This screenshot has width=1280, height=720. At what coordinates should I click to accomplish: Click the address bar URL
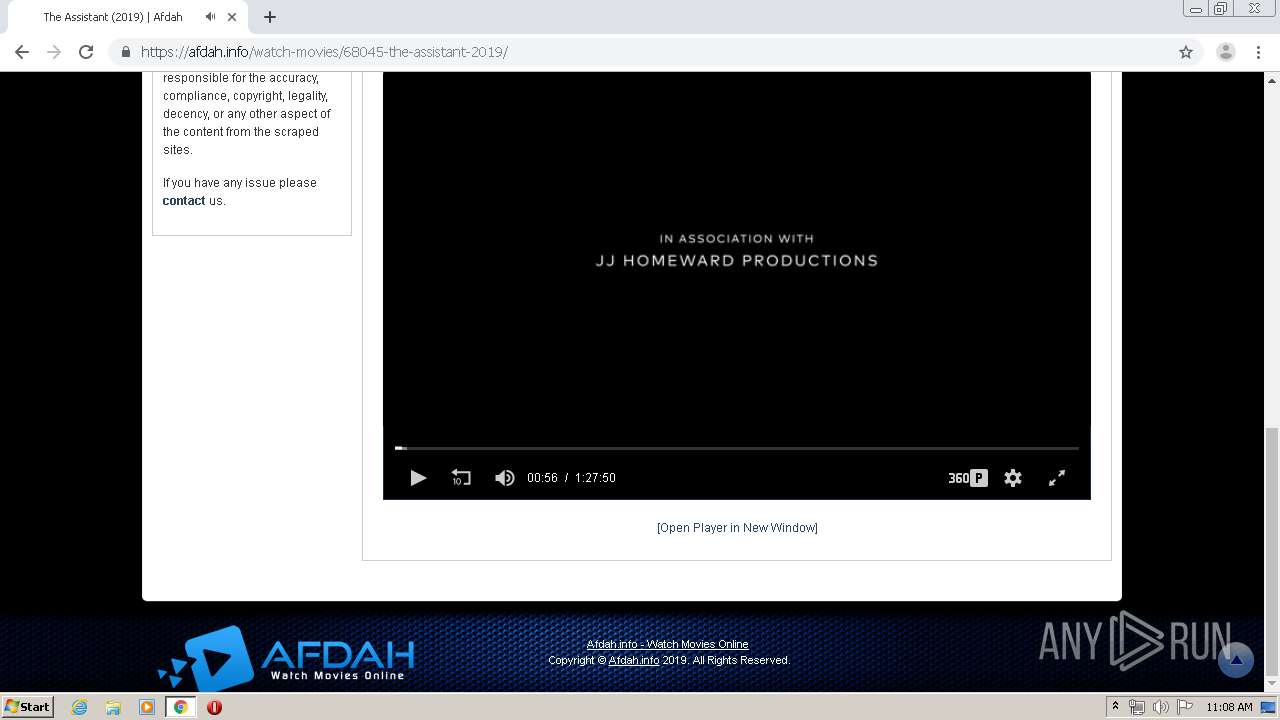click(324, 52)
